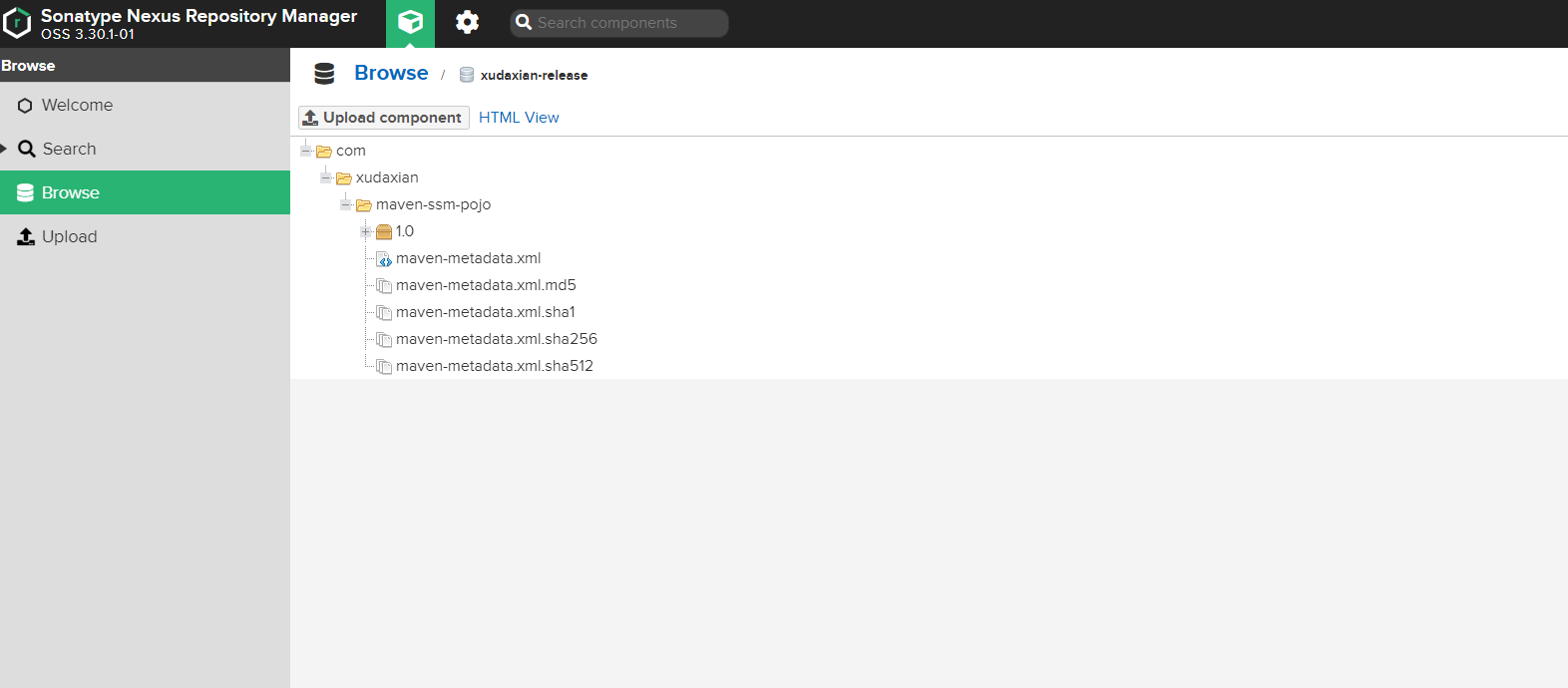Open the HTML View link

pyautogui.click(x=519, y=118)
